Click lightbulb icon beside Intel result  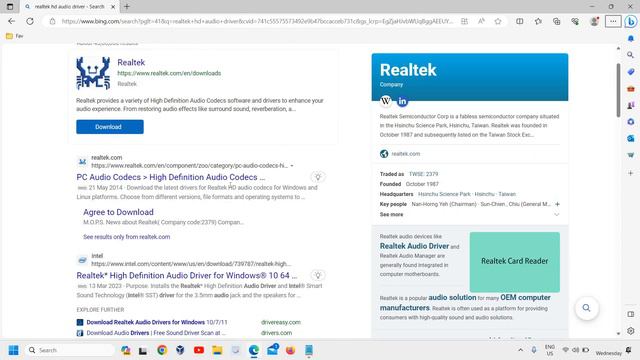(318, 275)
